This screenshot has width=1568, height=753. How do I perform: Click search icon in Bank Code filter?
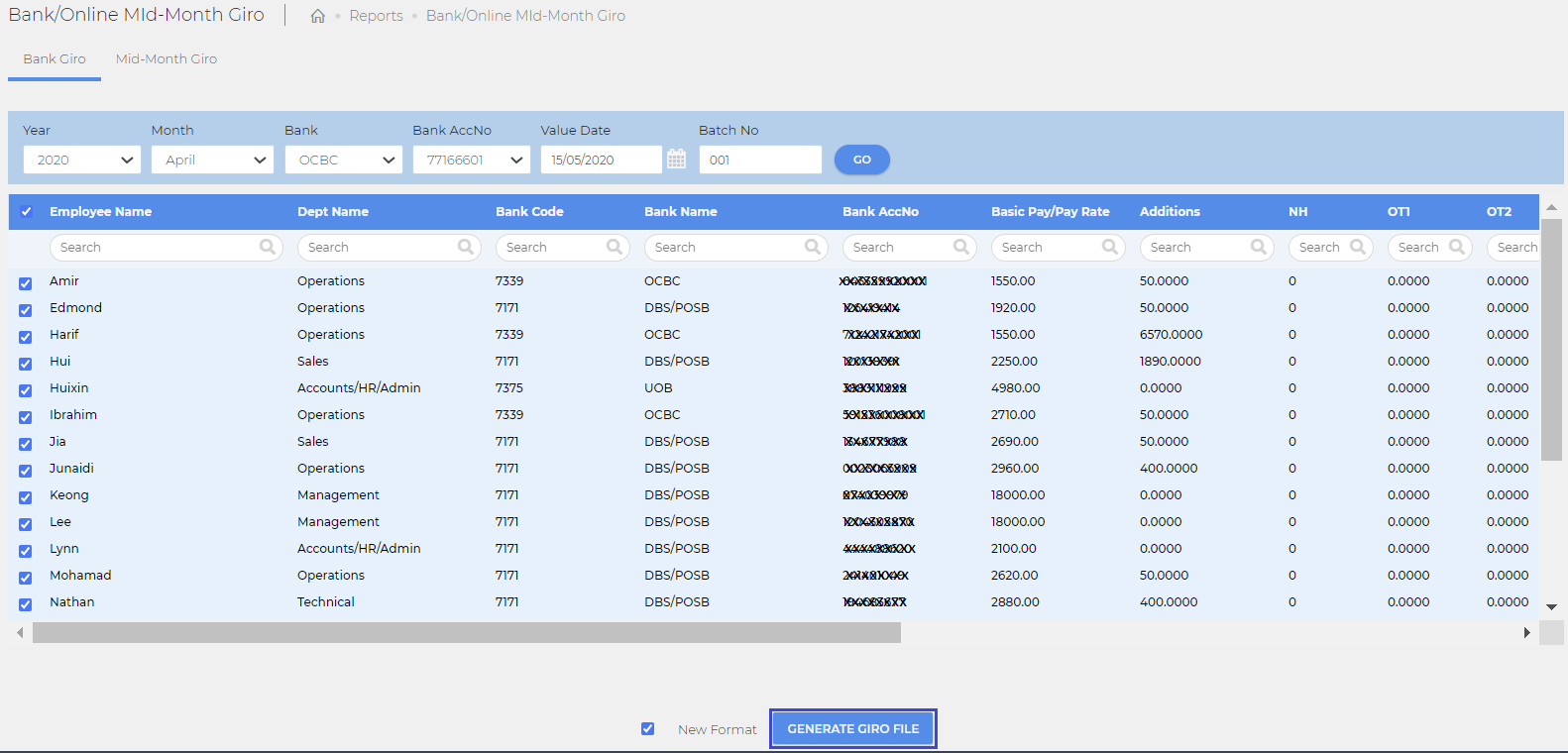[x=615, y=247]
